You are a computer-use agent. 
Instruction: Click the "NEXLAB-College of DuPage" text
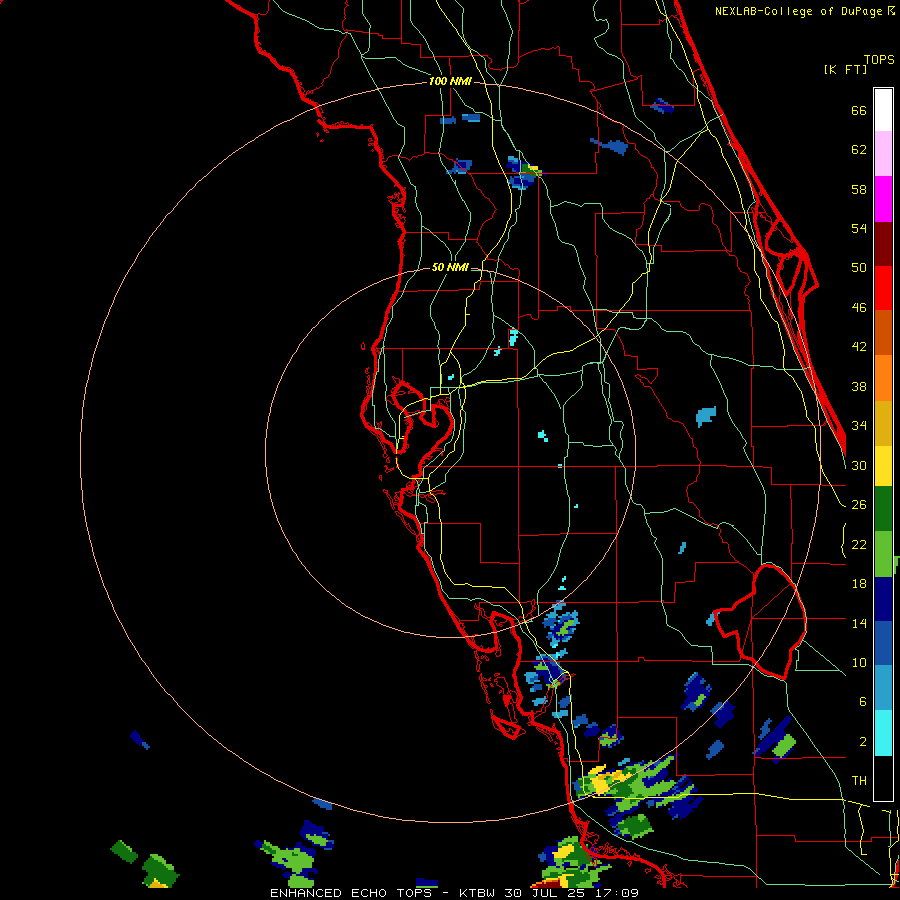tap(799, 11)
